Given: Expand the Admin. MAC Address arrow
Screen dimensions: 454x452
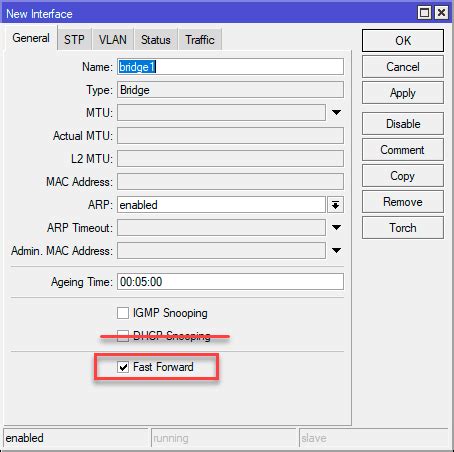Looking at the screenshot, I should 336,251.
